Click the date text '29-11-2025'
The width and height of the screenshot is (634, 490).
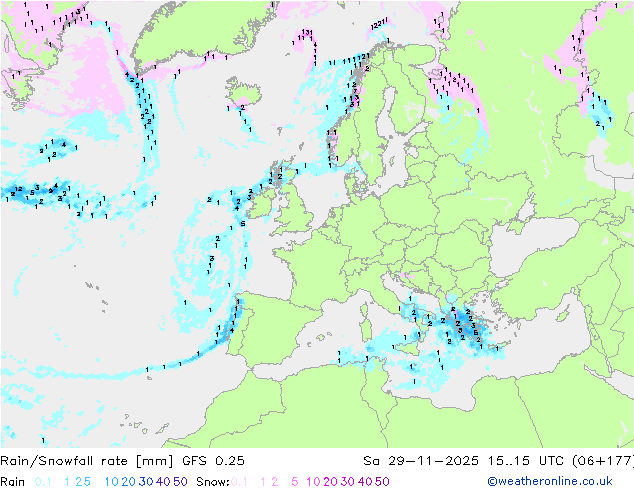point(433,461)
